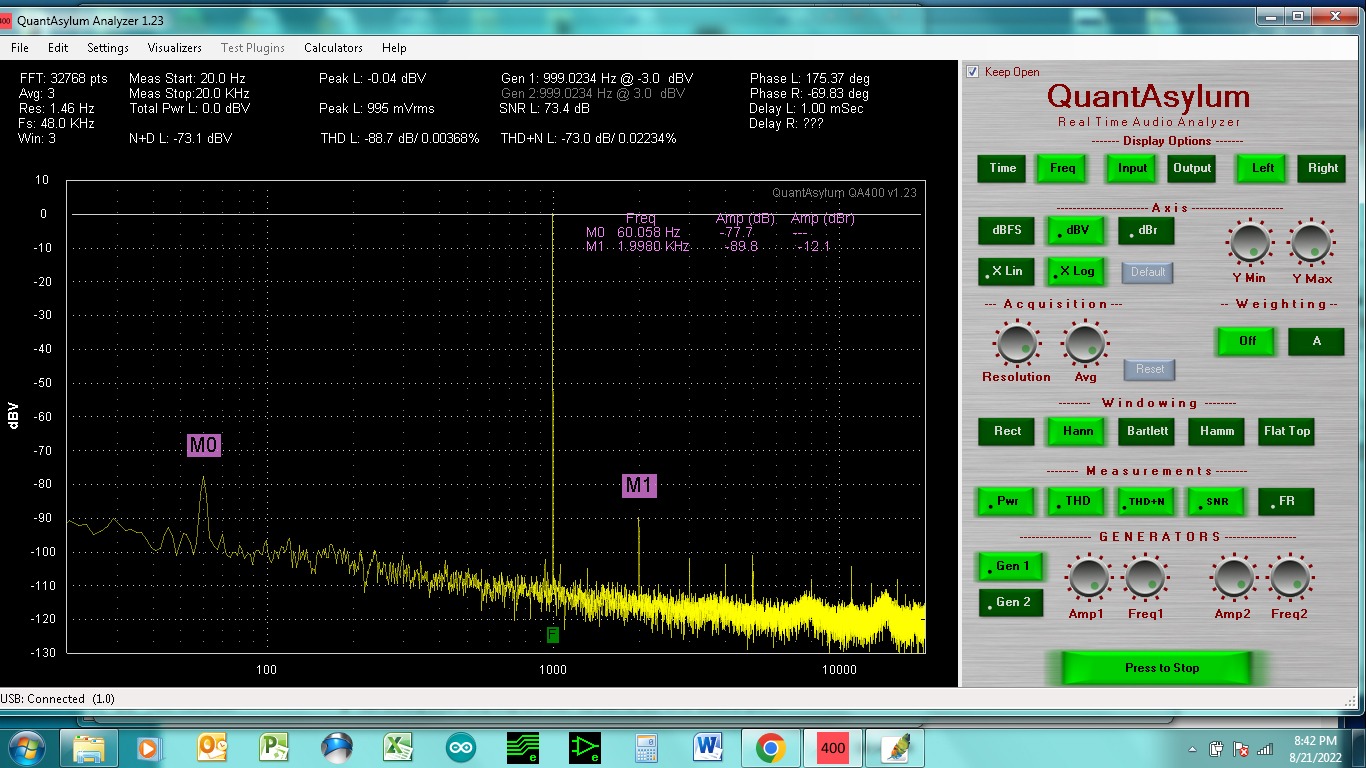This screenshot has height=768, width=1366.
Task: Click the Y Min knob
Action: pos(1250,243)
